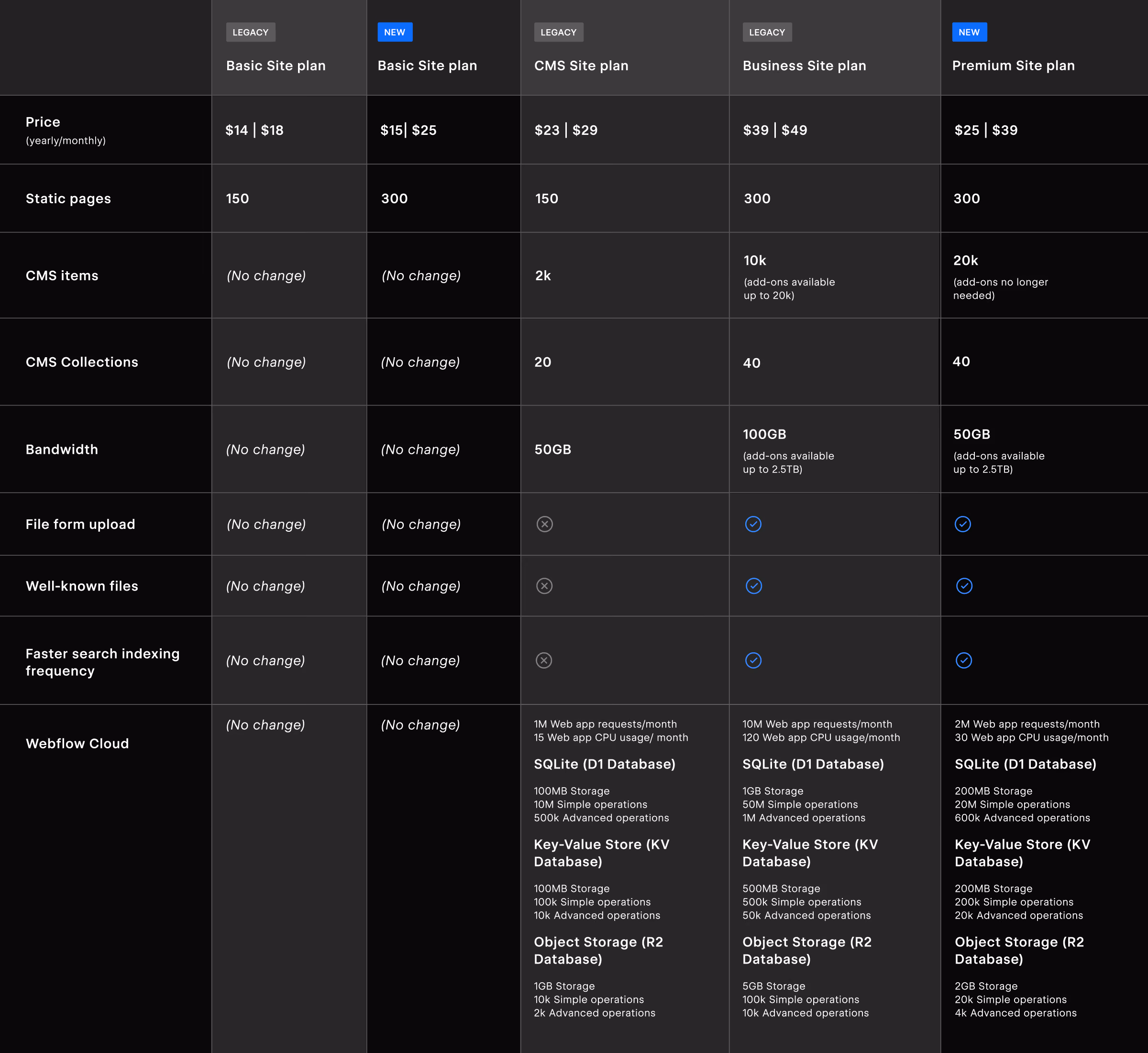The width and height of the screenshot is (1148, 1053).
Task: Click the Premium plan price $25 | $39
Action: 986,130
